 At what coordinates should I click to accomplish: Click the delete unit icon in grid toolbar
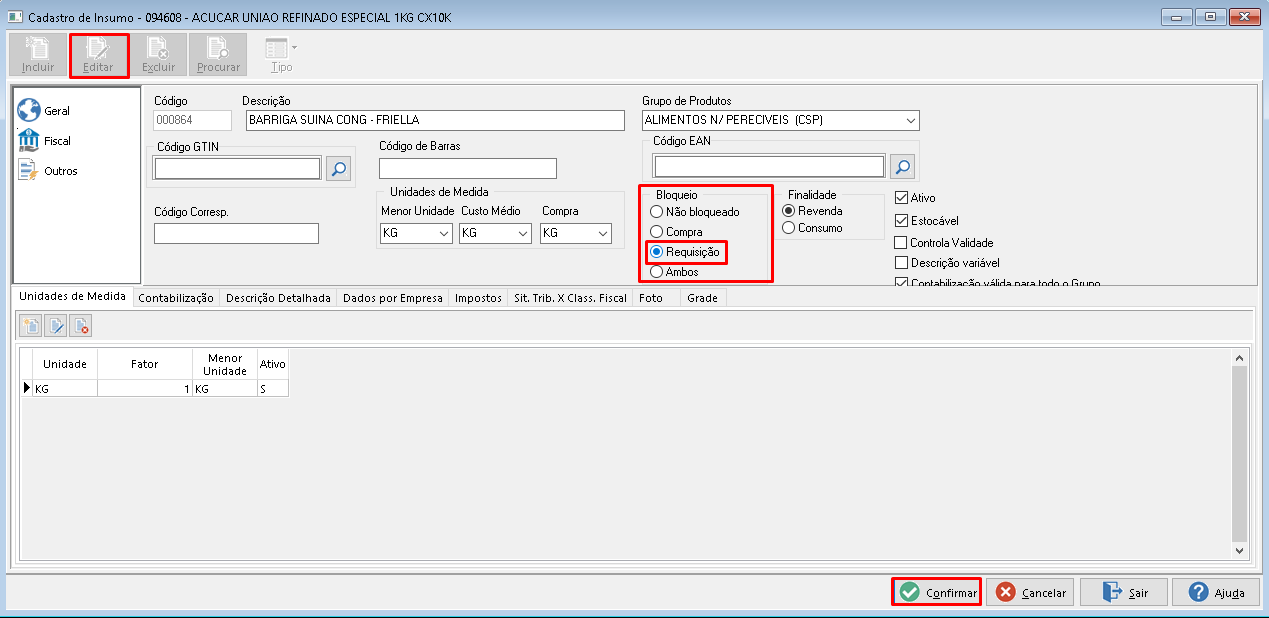pyautogui.click(x=81, y=325)
